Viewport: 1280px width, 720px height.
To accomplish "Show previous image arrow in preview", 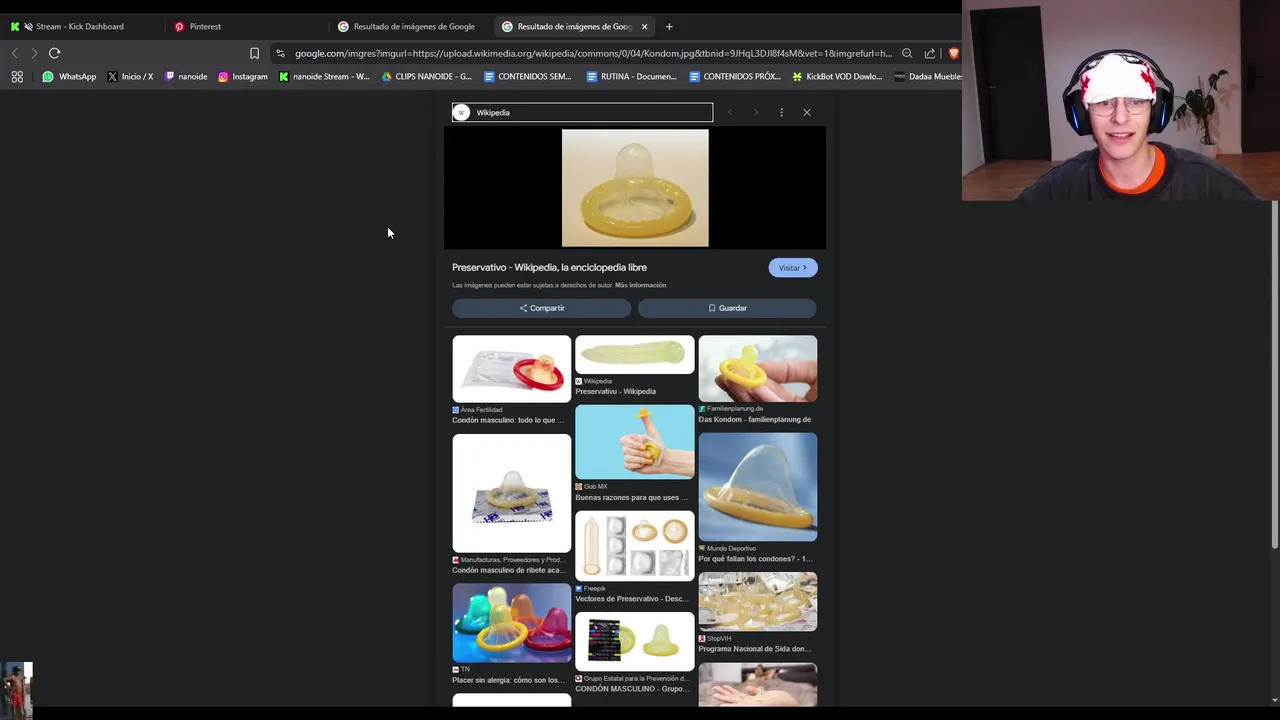I will pos(730,112).
